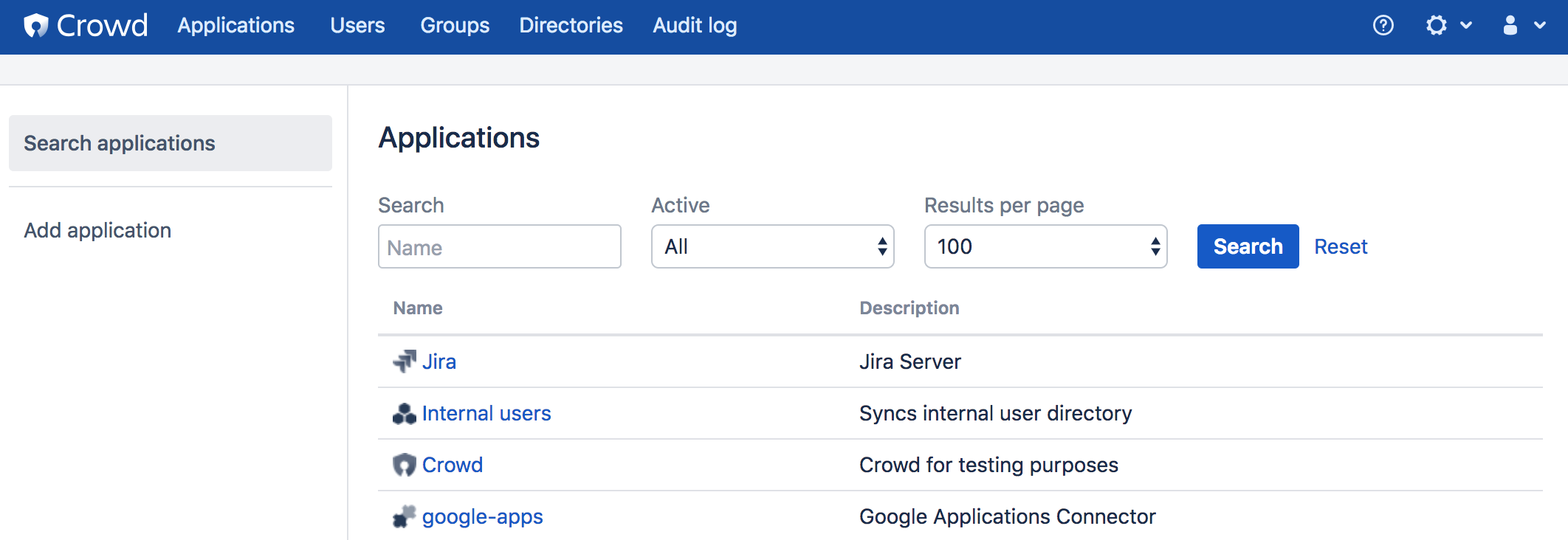Open Directories in top navigation
This screenshot has height=540, width=1568.
click(571, 26)
